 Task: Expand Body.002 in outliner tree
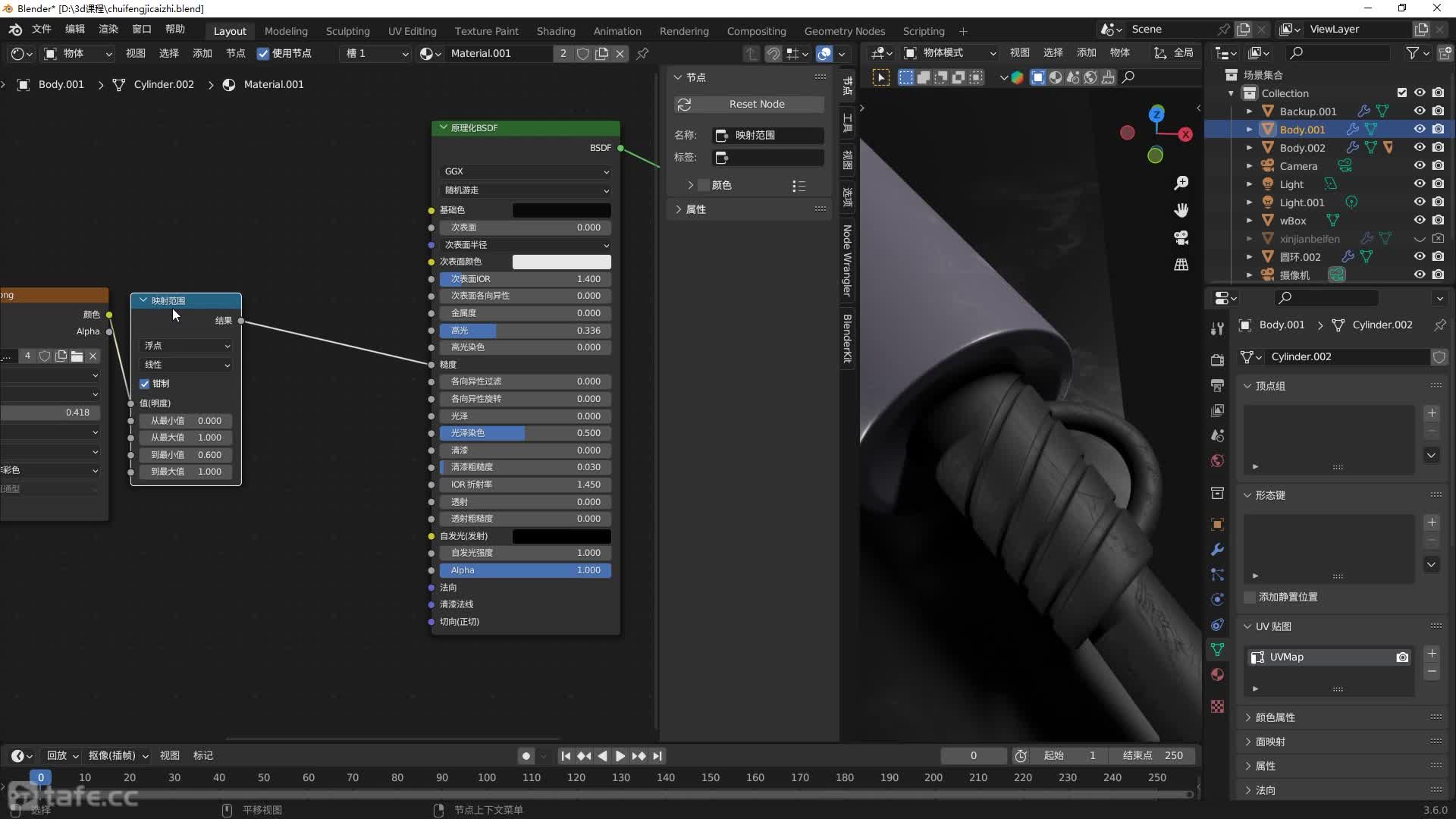(x=1249, y=148)
